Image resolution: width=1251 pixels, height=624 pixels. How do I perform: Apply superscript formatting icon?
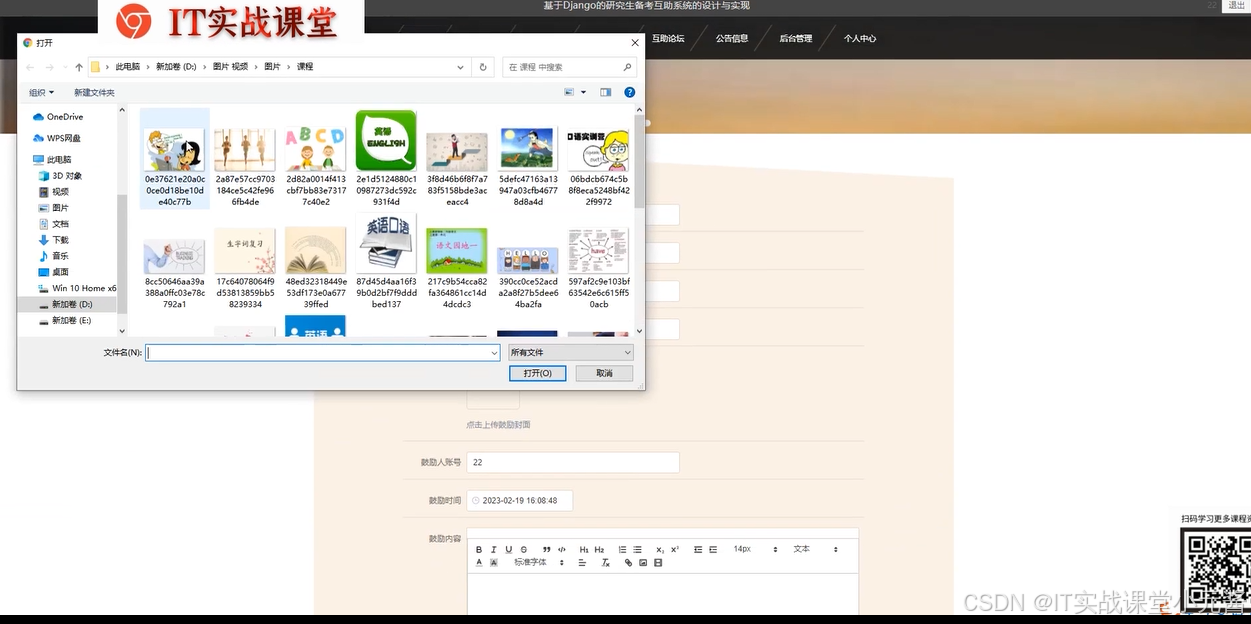click(675, 549)
